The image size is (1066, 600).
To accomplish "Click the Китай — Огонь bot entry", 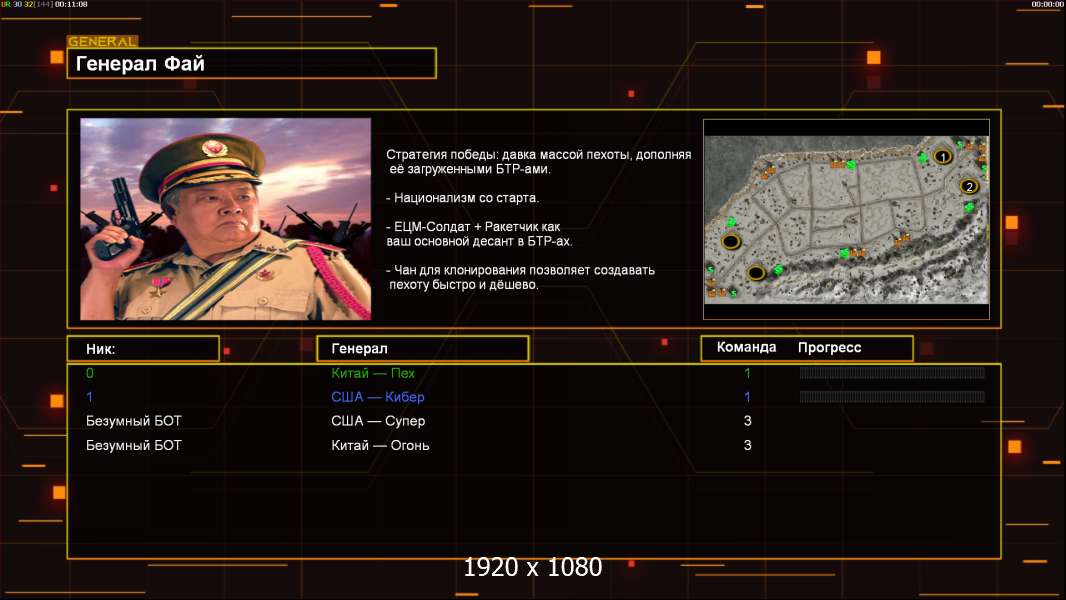I will (380, 445).
